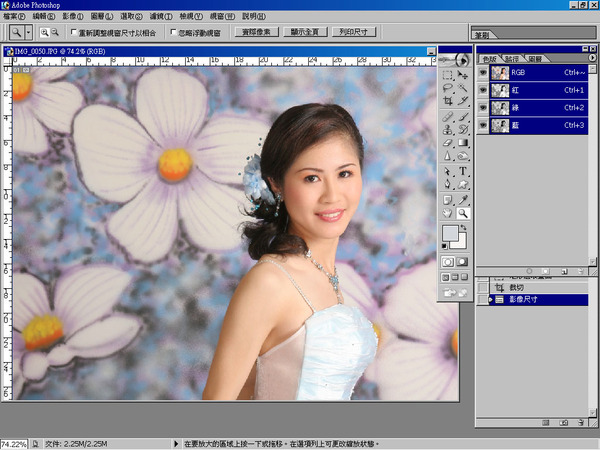The image size is (600, 450).
Task: Click the zoom-out magnifier in options bar
Action: (55, 32)
